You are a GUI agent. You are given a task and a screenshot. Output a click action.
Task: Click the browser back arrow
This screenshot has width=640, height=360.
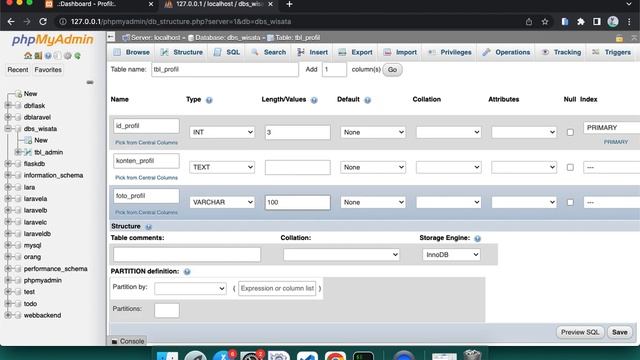(x=11, y=22)
